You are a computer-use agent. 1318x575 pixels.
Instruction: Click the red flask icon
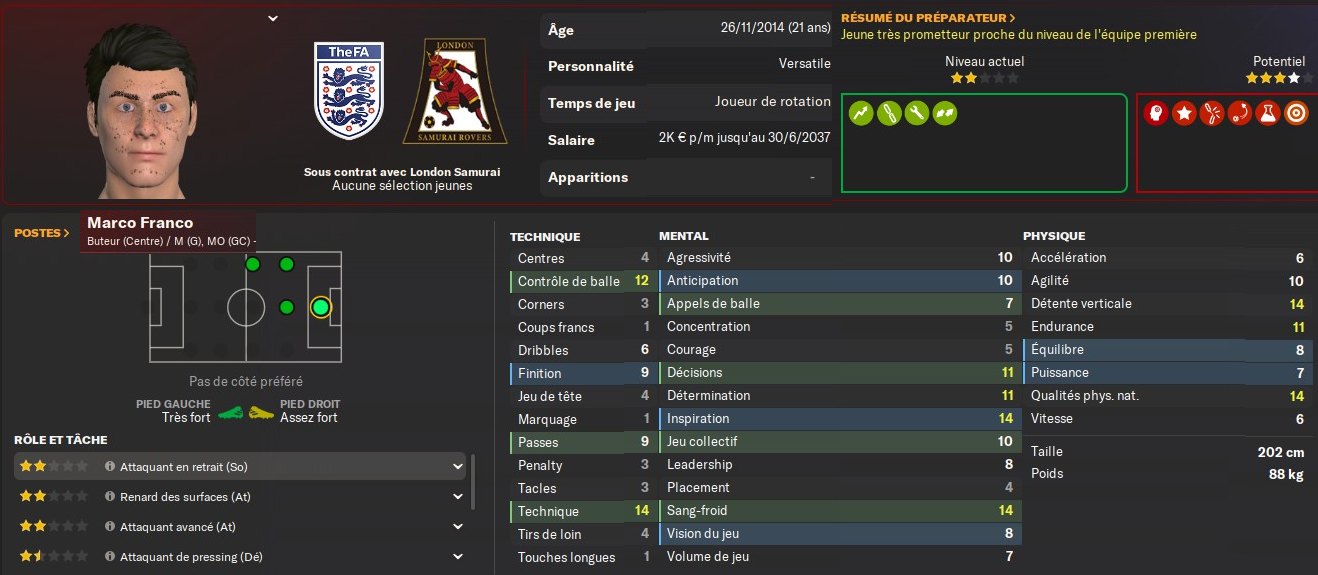coord(1268,114)
